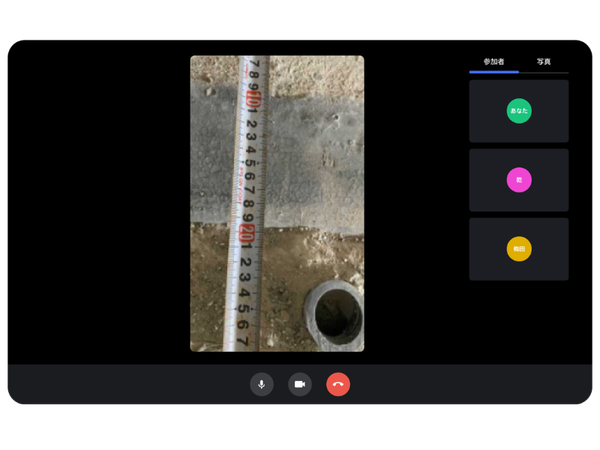Image resolution: width=600 pixels, height=450 pixels.
Task: Click the grey underline beneath 写真 tab
Action: click(x=543, y=72)
